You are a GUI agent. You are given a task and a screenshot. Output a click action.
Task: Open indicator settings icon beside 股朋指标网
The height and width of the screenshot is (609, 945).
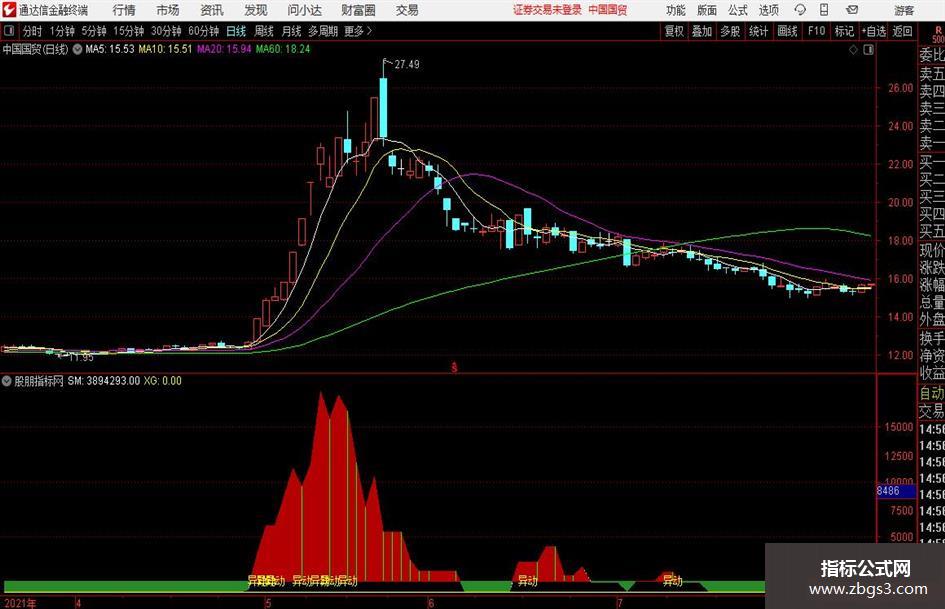[x=7, y=381]
